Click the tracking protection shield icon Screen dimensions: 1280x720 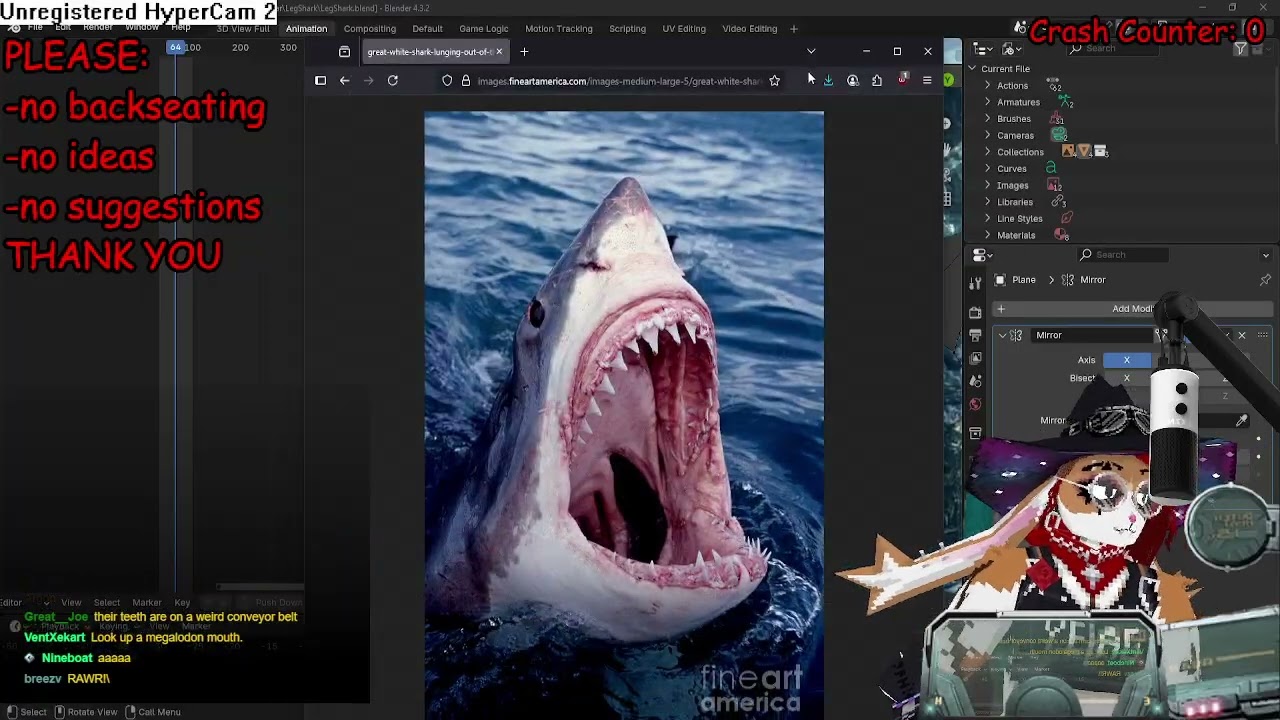coord(447,81)
